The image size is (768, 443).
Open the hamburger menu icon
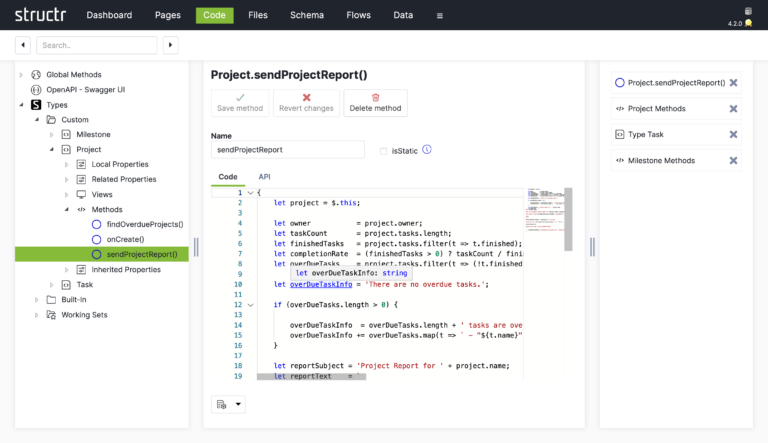tap(440, 16)
